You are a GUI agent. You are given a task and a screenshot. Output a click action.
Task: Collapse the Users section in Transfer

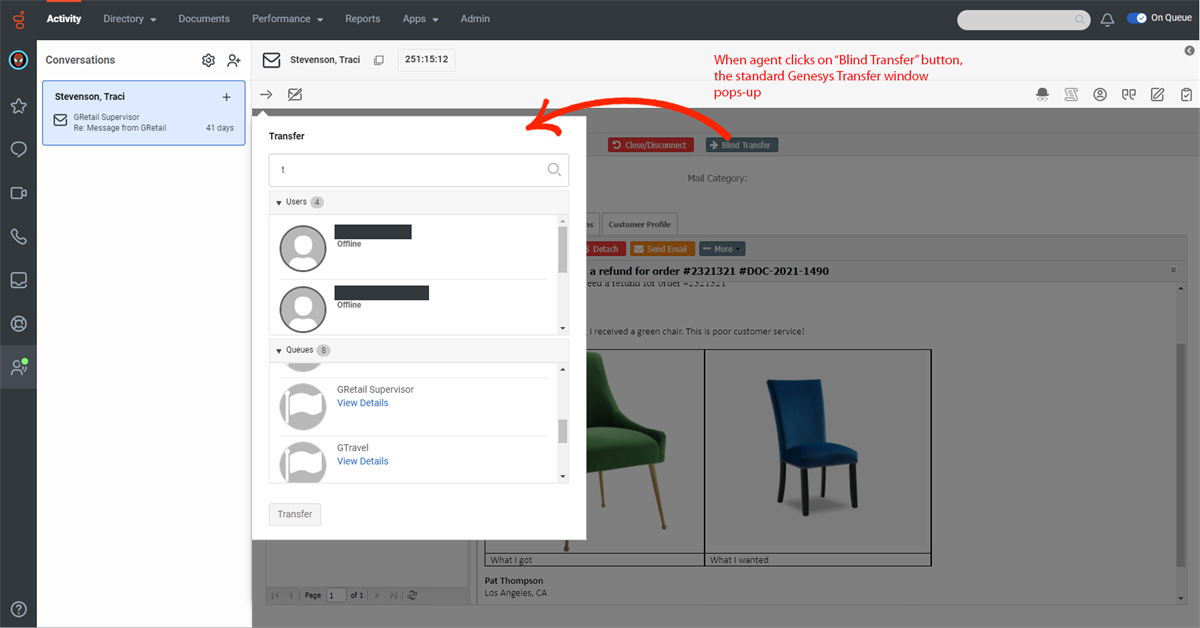click(x=278, y=203)
